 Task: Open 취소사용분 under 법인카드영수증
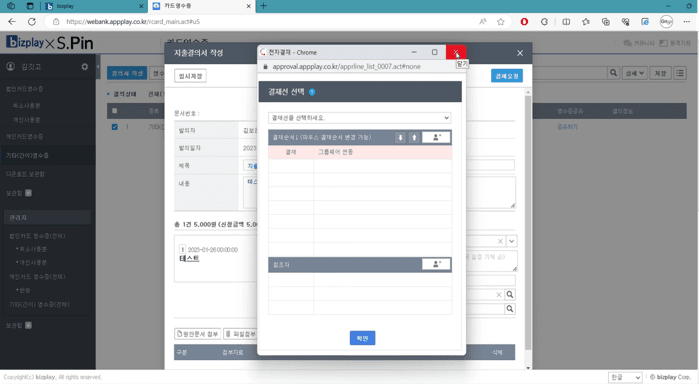point(26,105)
